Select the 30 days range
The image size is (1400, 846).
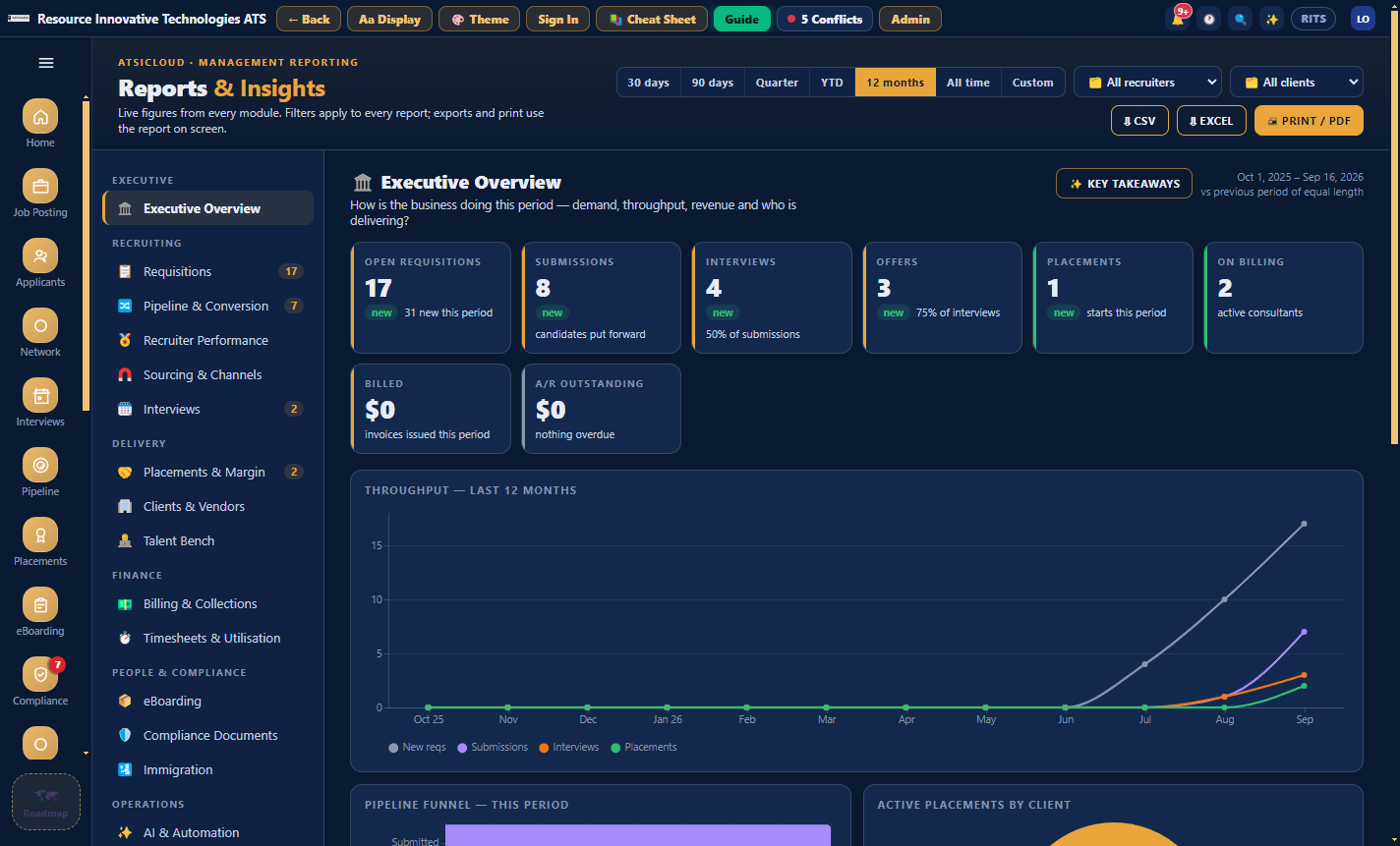(x=649, y=83)
